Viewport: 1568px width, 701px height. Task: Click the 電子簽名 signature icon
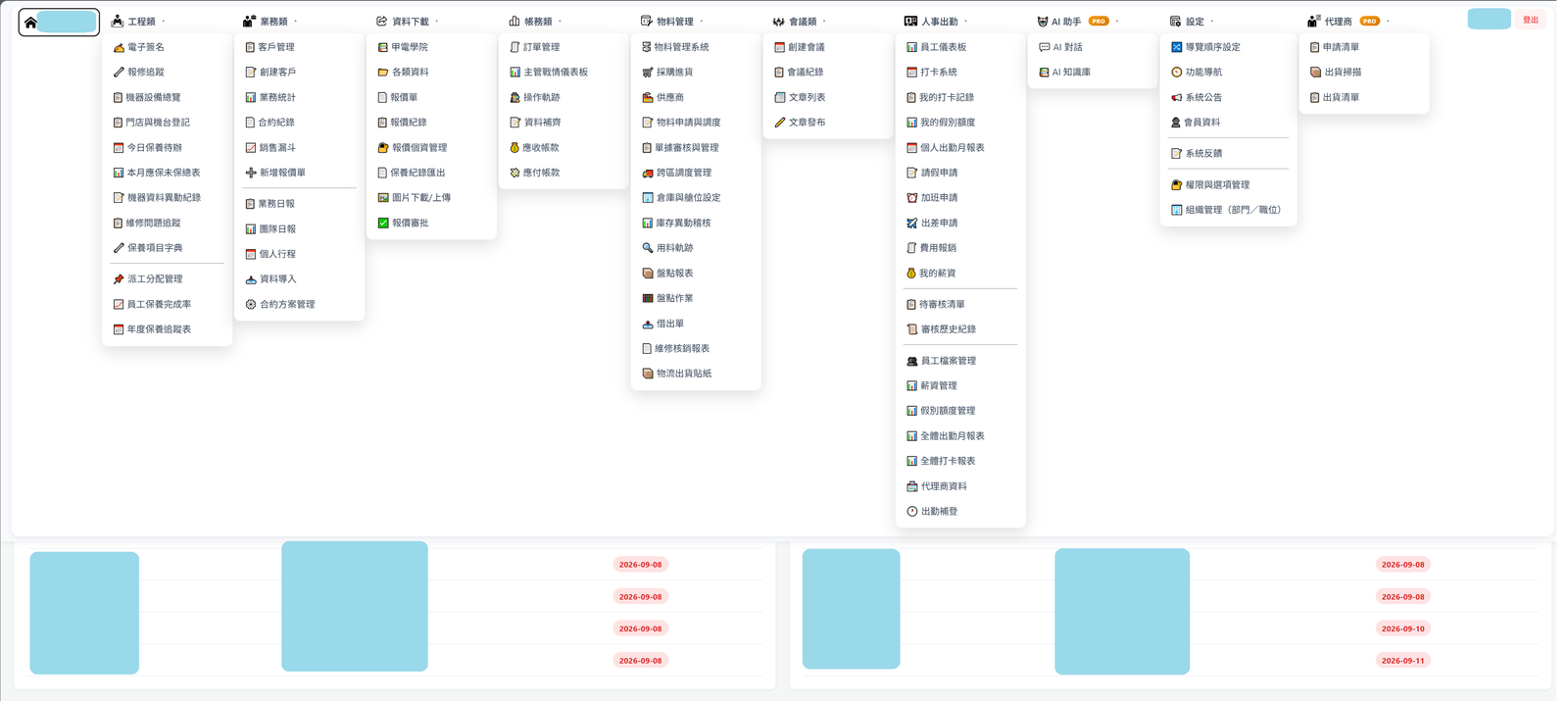click(119, 47)
